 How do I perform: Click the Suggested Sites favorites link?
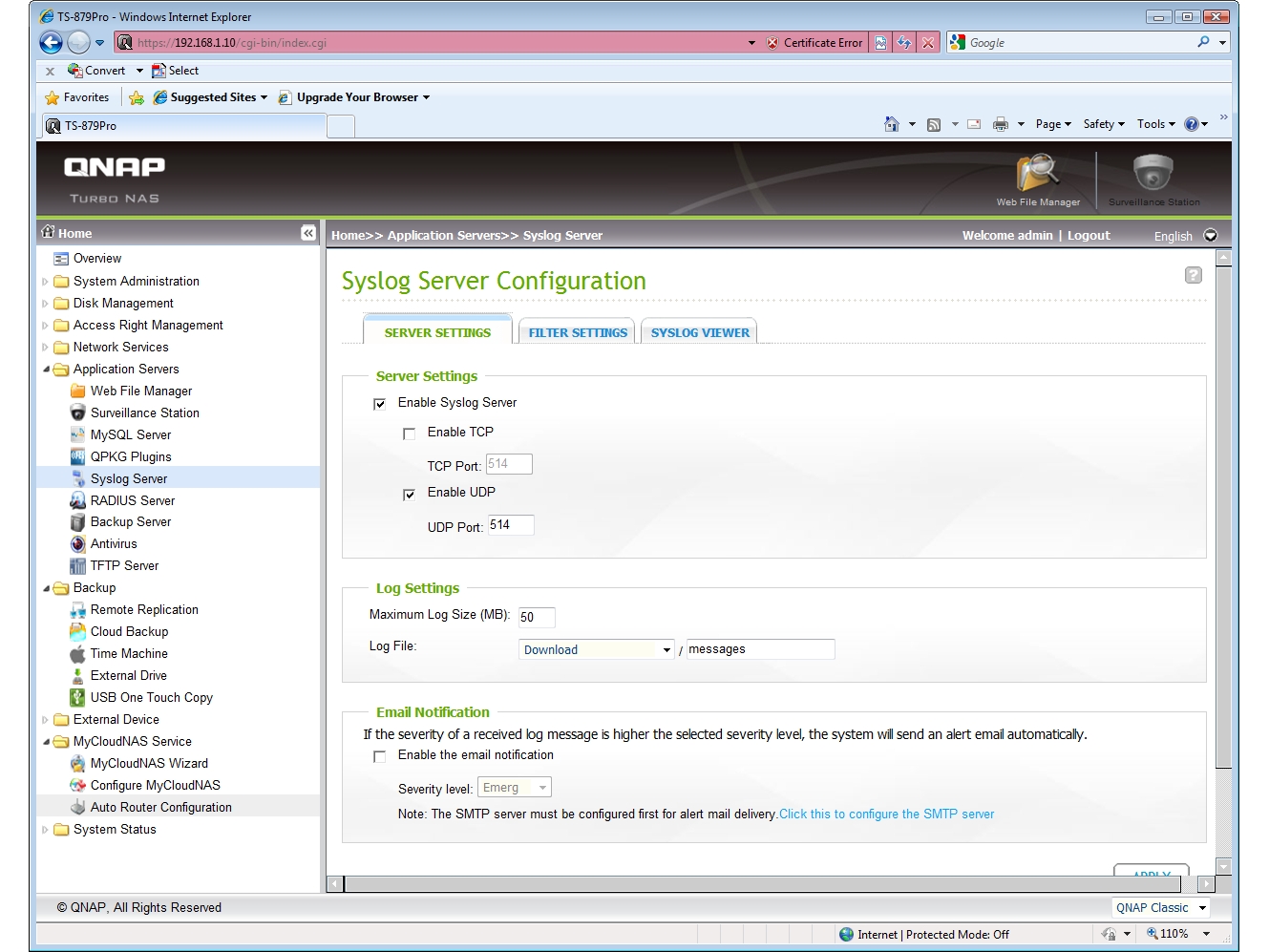(210, 97)
